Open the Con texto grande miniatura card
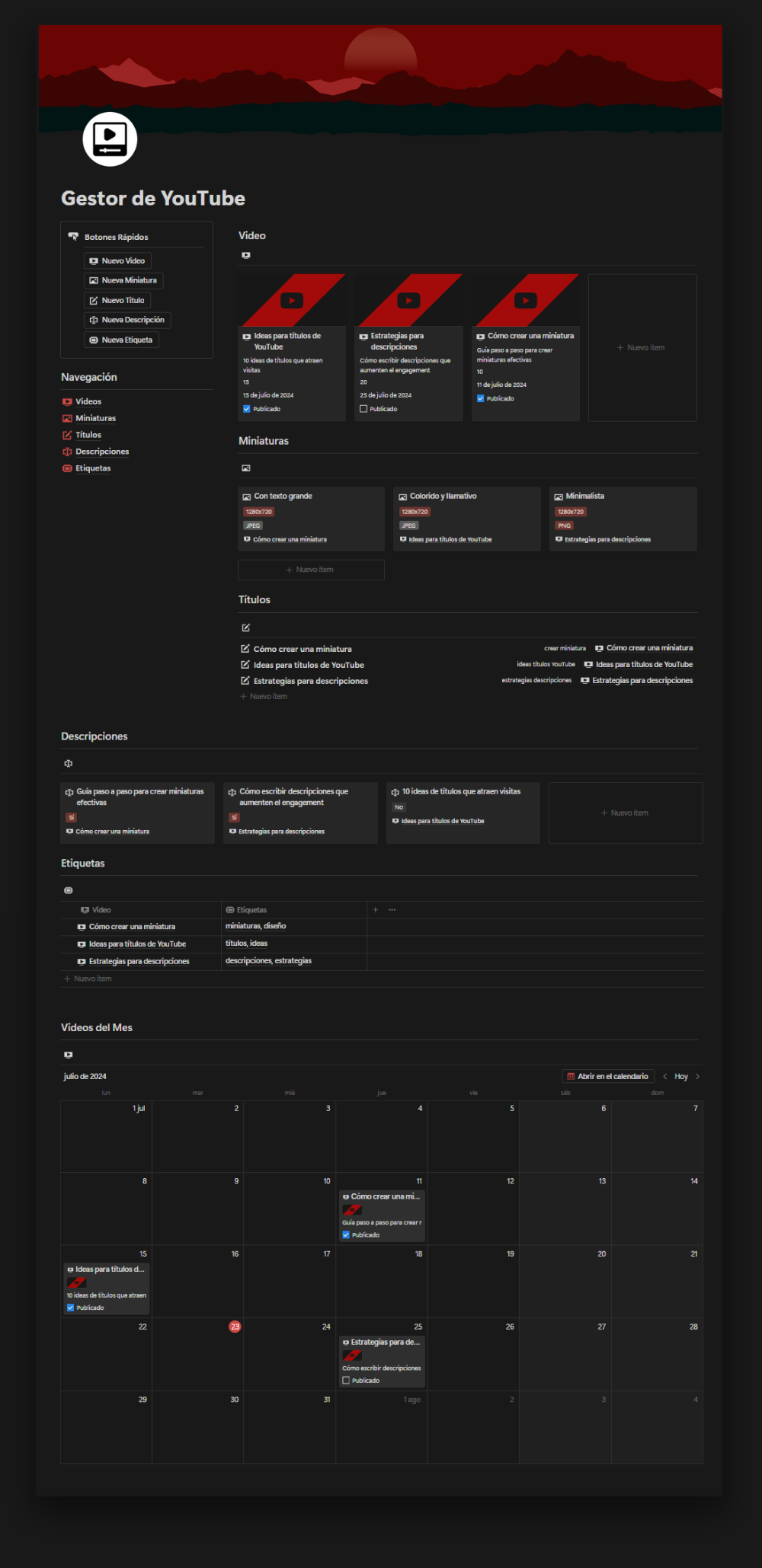This screenshot has height=1568, width=762. click(311, 519)
